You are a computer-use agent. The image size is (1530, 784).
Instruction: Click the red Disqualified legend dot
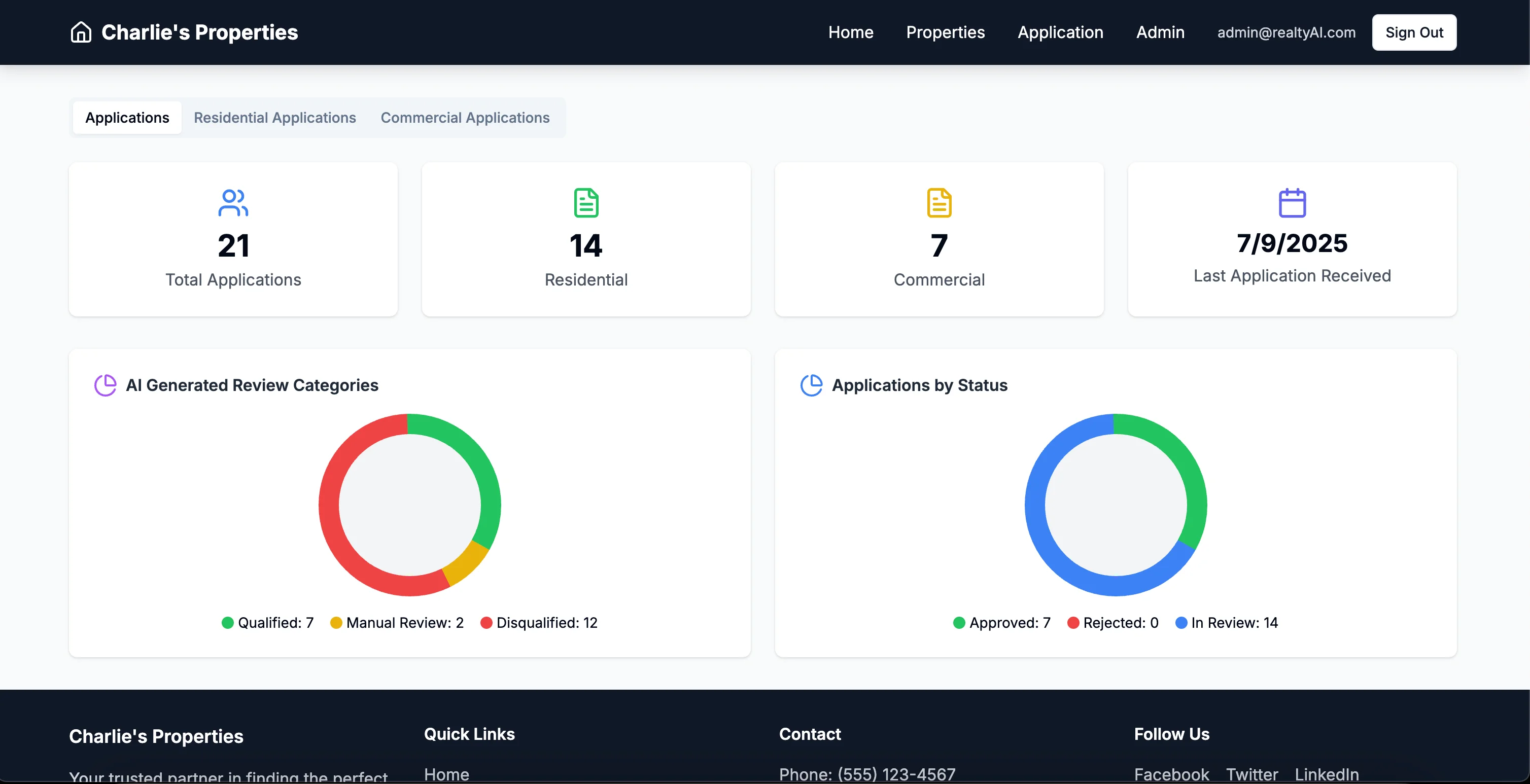pyautogui.click(x=486, y=622)
